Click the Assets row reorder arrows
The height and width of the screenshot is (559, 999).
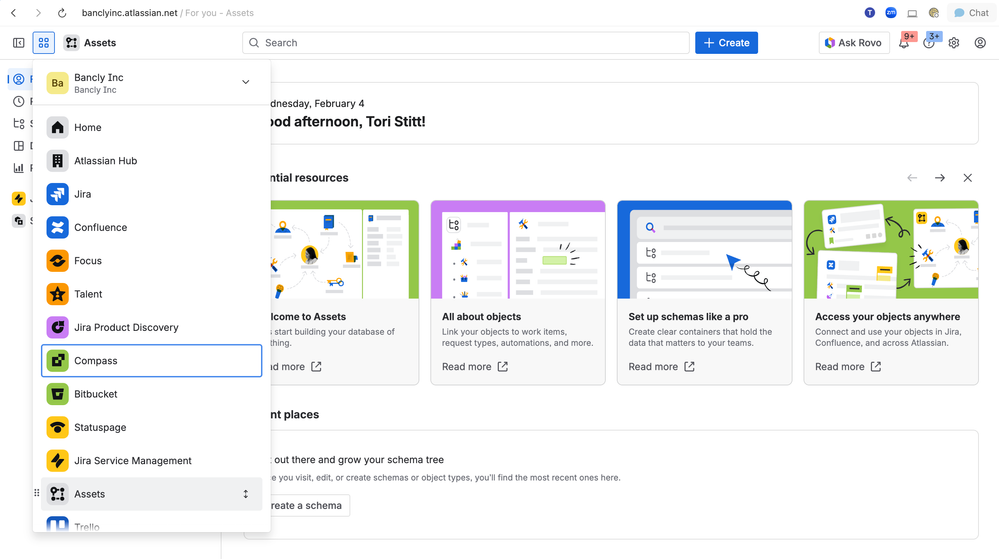coord(245,494)
